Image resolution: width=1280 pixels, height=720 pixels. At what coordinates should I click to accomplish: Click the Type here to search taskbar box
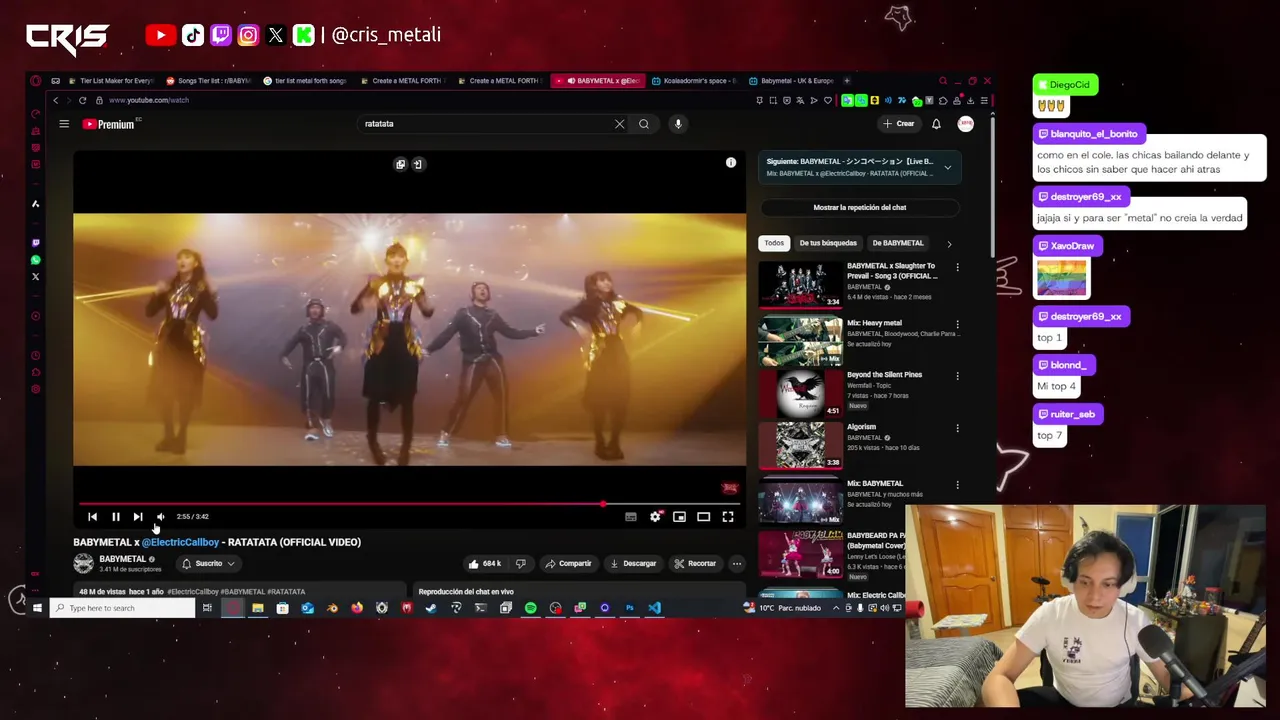click(x=122, y=608)
